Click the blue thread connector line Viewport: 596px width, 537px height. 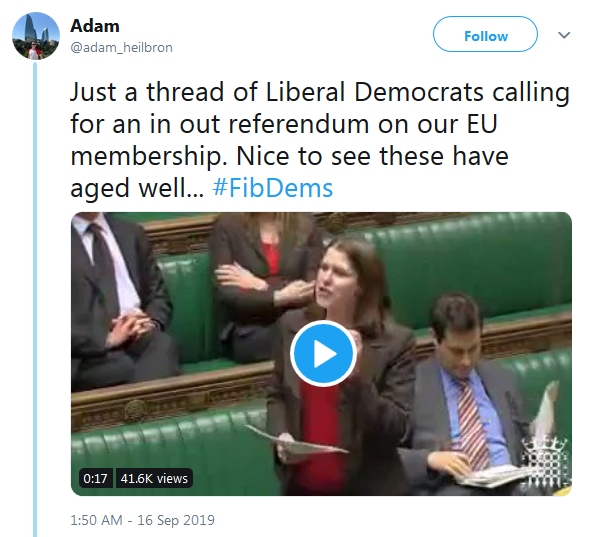coord(35,298)
